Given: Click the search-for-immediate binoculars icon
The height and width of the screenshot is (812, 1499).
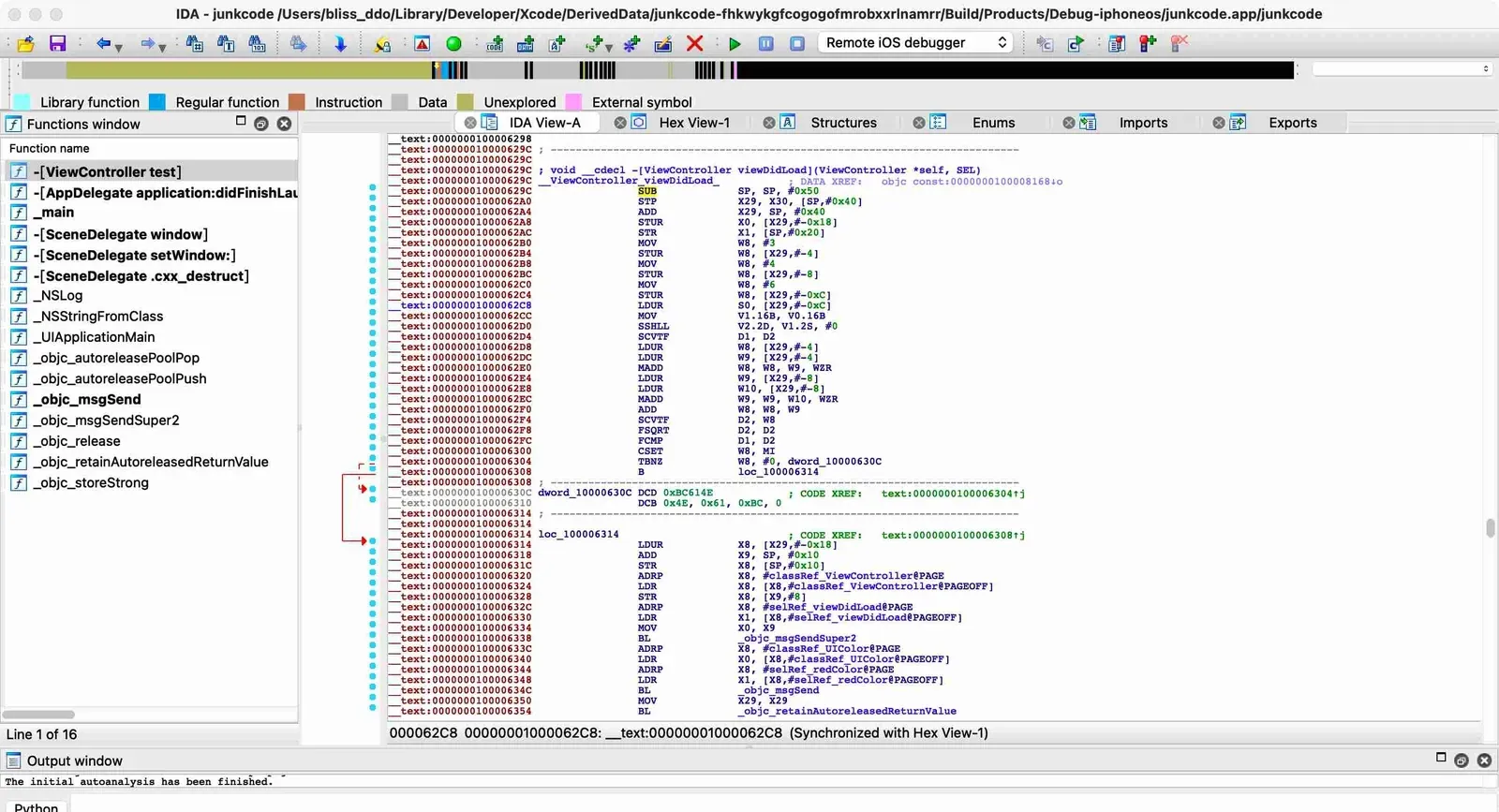Looking at the screenshot, I should pos(194,43).
